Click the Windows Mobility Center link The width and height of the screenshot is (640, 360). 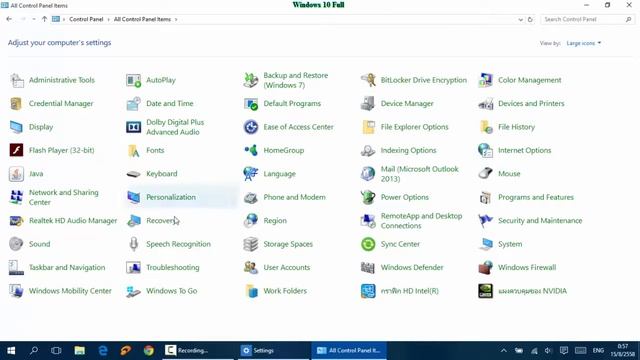(x=70, y=291)
